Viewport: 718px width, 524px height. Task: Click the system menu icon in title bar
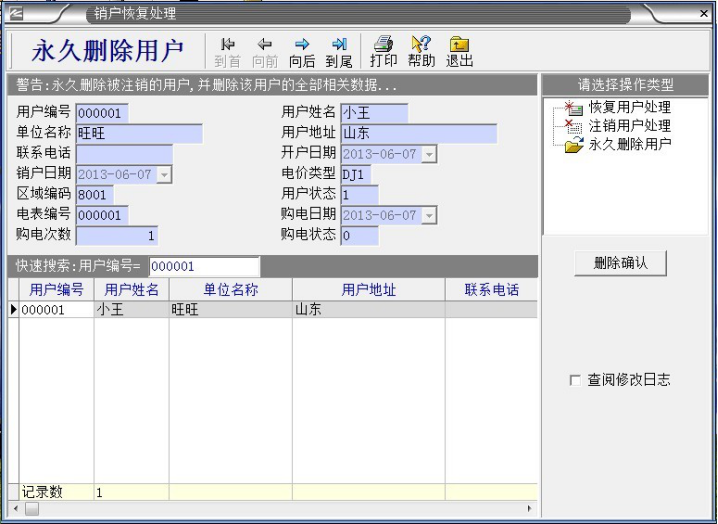(x=17, y=14)
